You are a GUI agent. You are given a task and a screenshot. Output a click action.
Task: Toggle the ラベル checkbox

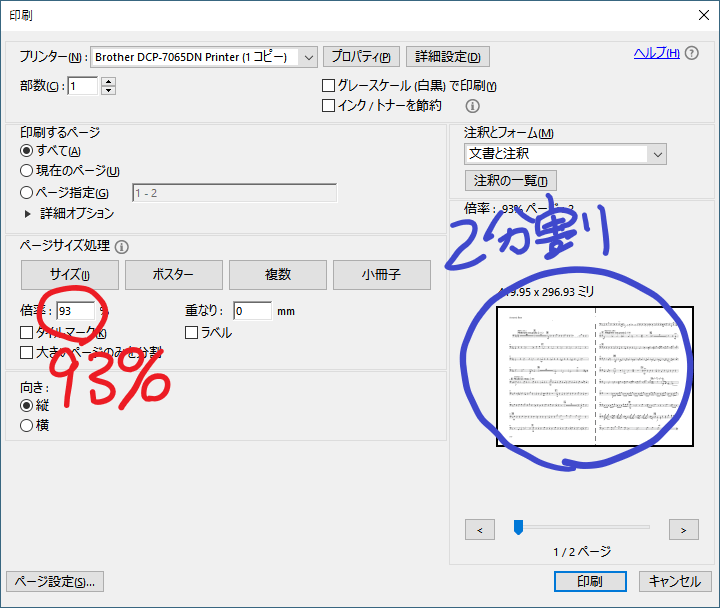point(191,332)
